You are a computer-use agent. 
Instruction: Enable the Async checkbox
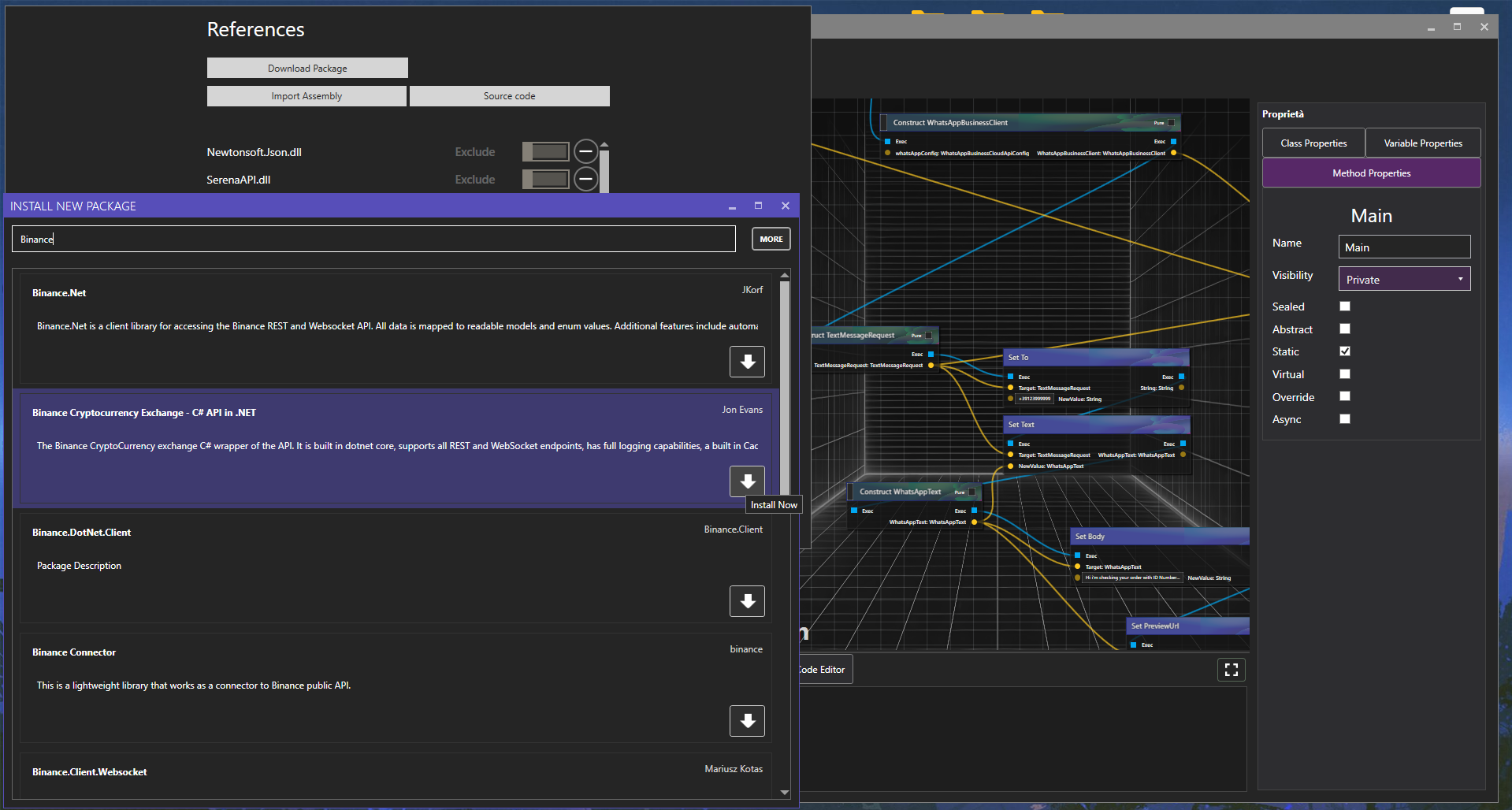pos(1345,419)
